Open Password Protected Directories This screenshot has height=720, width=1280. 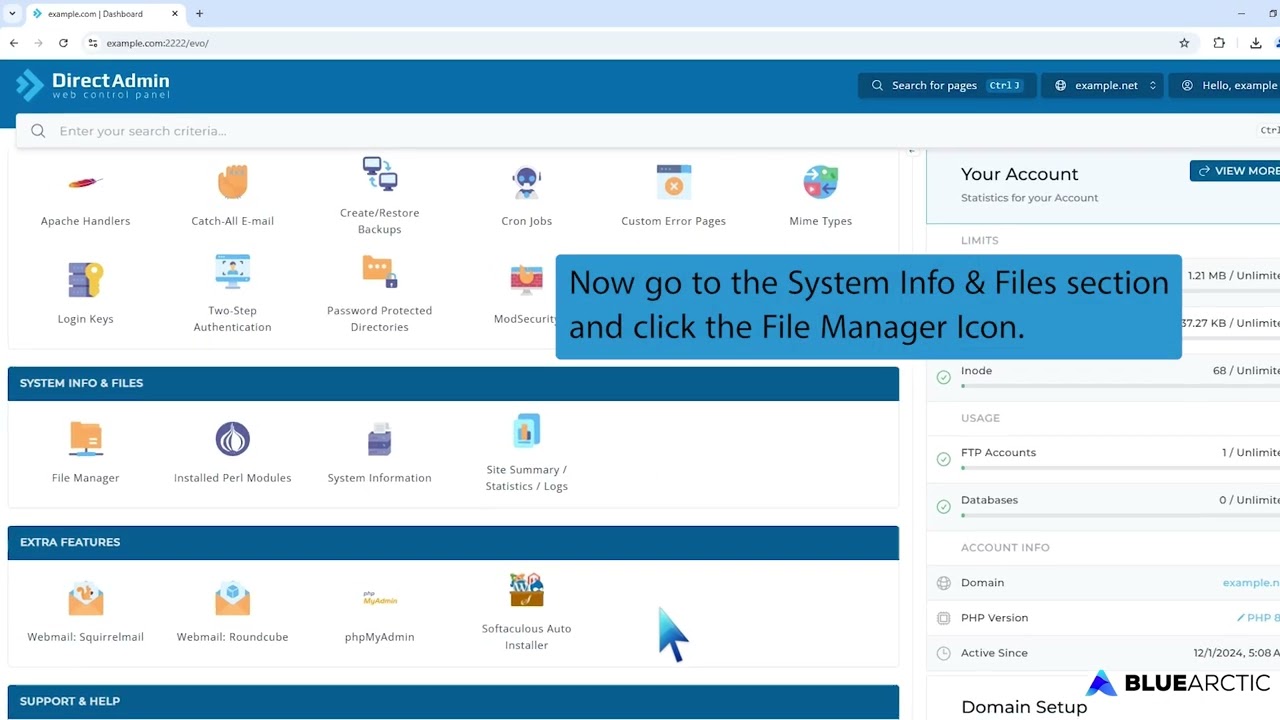(379, 272)
